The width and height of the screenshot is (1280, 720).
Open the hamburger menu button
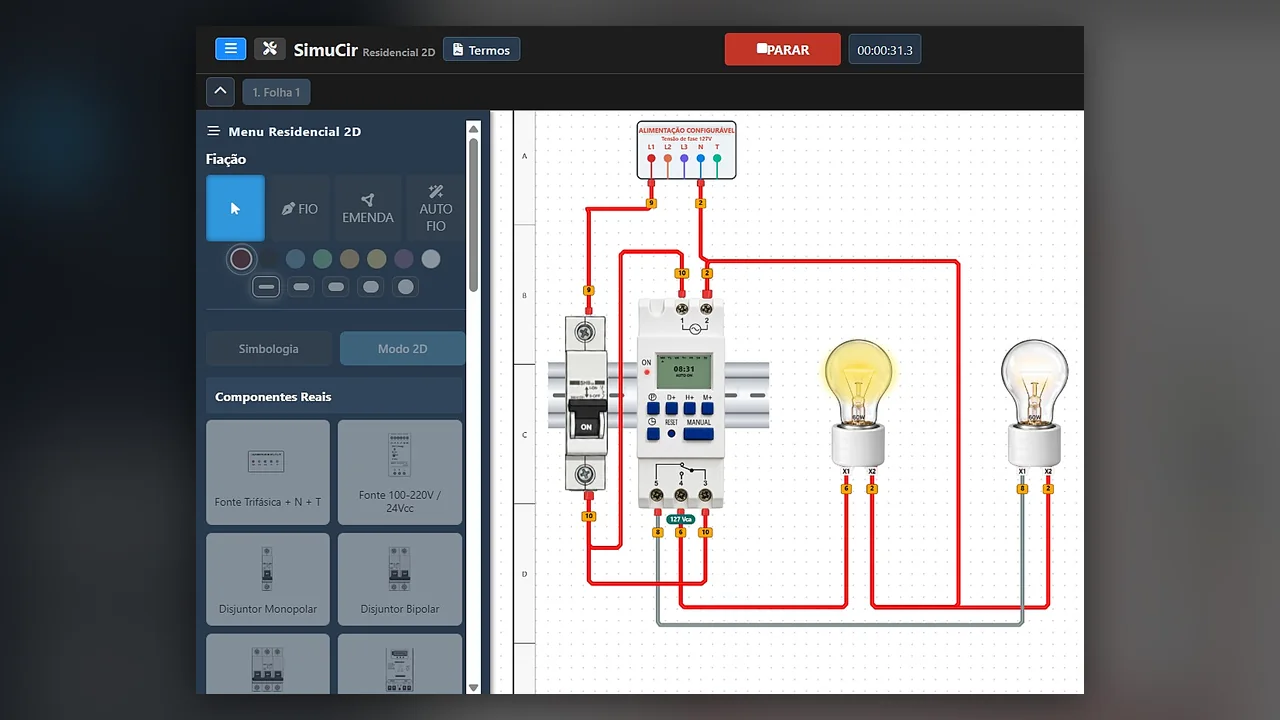[x=230, y=49]
